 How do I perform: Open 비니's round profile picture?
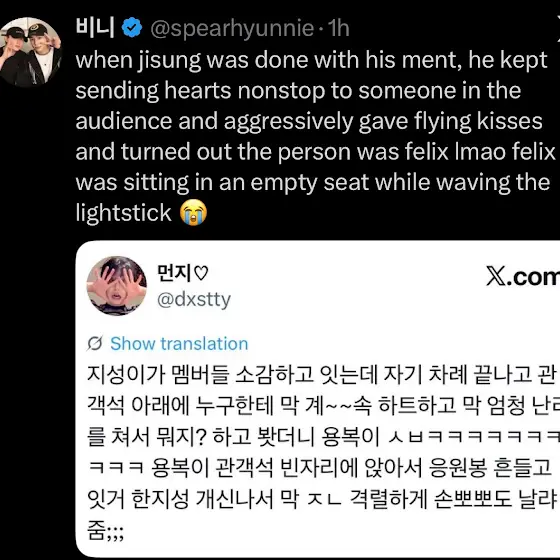pos(29,52)
